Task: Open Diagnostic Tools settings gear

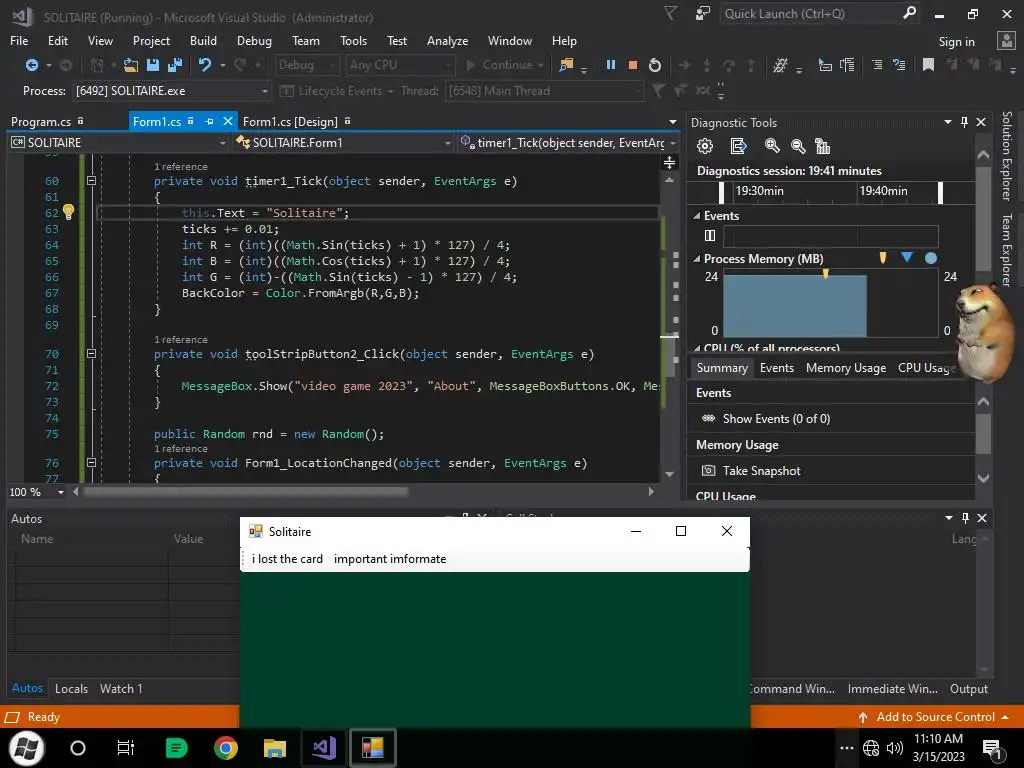Action: click(x=705, y=146)
